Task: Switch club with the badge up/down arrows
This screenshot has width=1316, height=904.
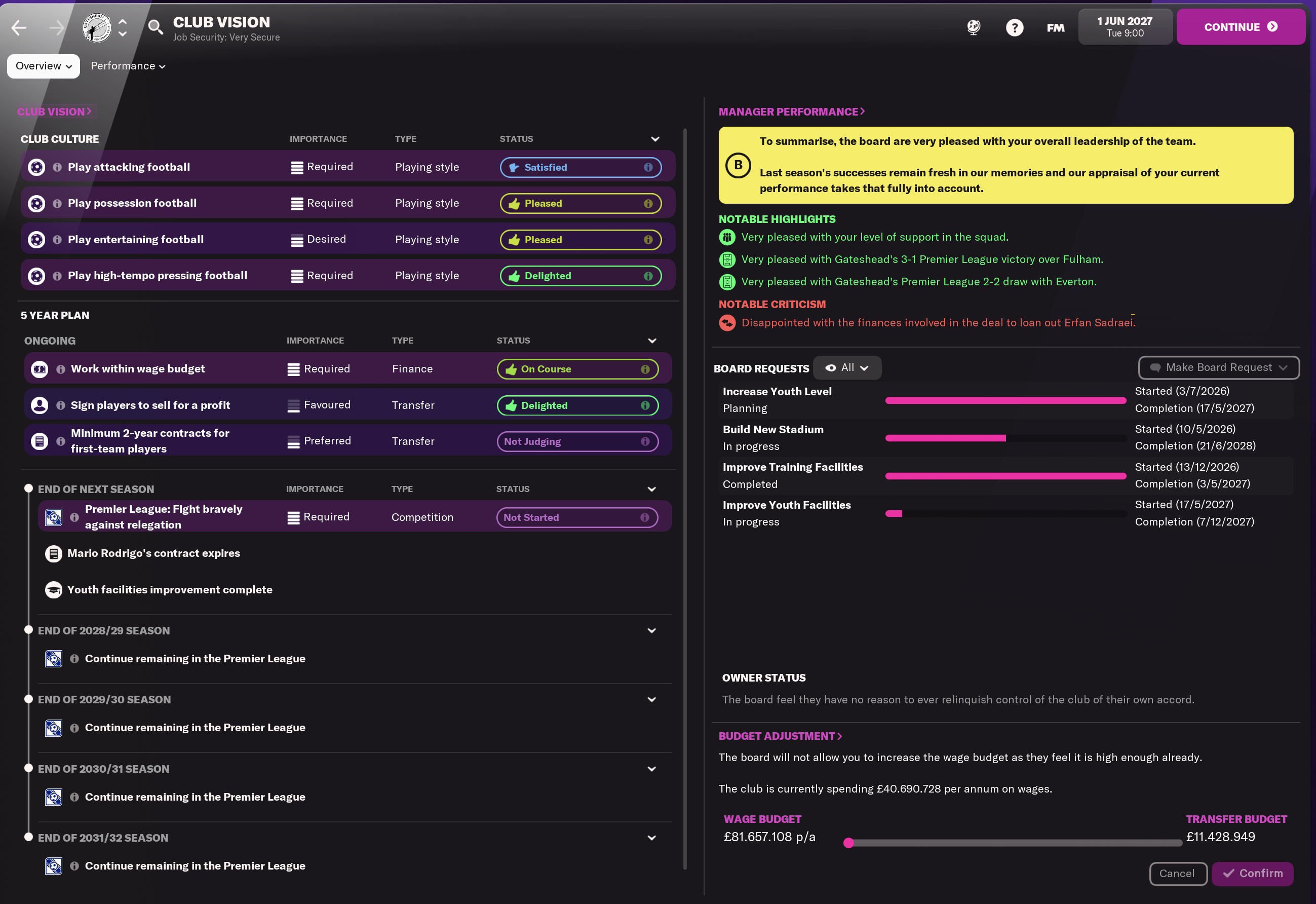Action: pos(122,27)
